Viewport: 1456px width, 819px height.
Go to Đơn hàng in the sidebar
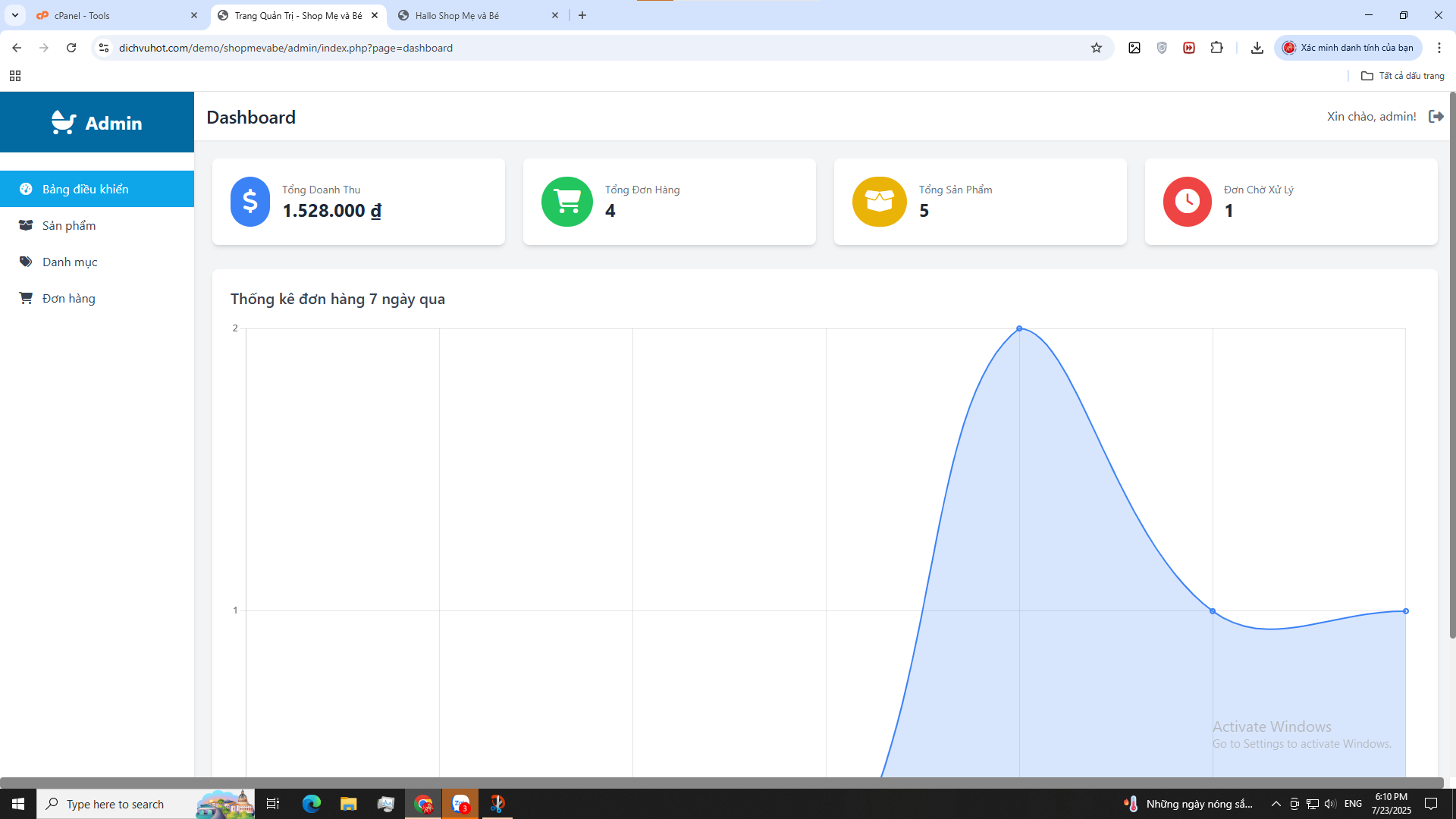pyautogui.click(x=69, y=299)
